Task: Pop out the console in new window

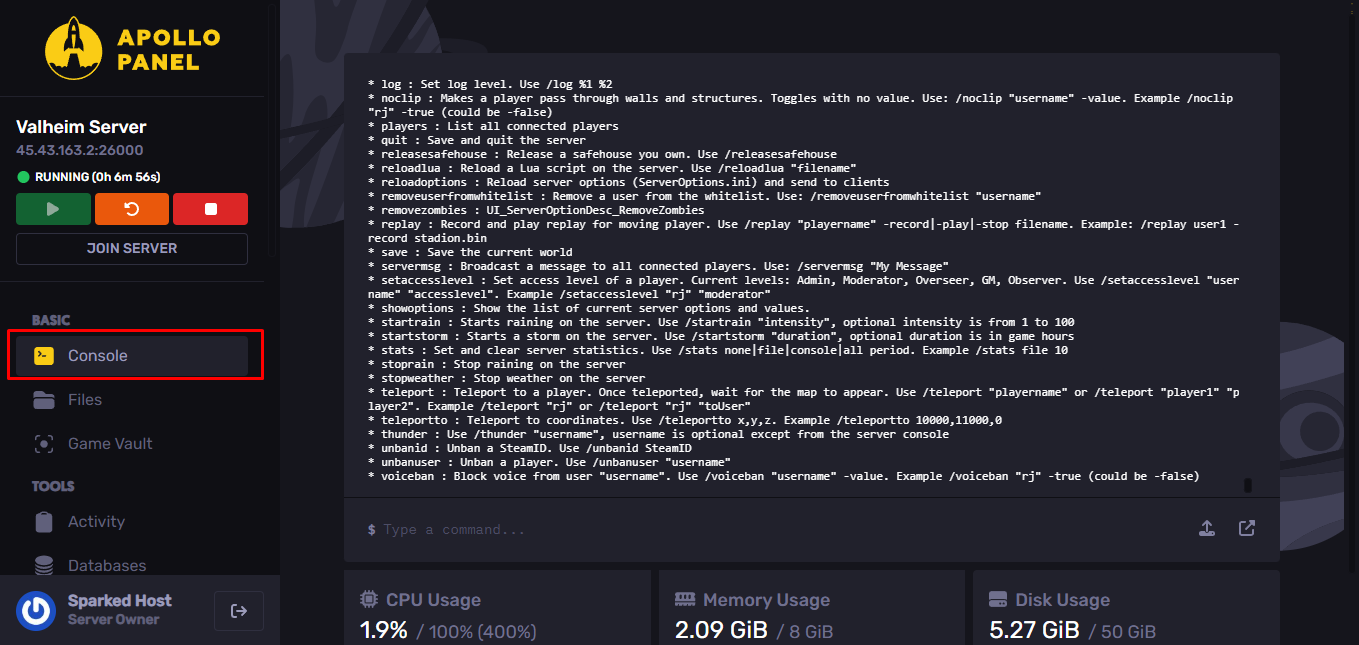Action: (1247, 528)
